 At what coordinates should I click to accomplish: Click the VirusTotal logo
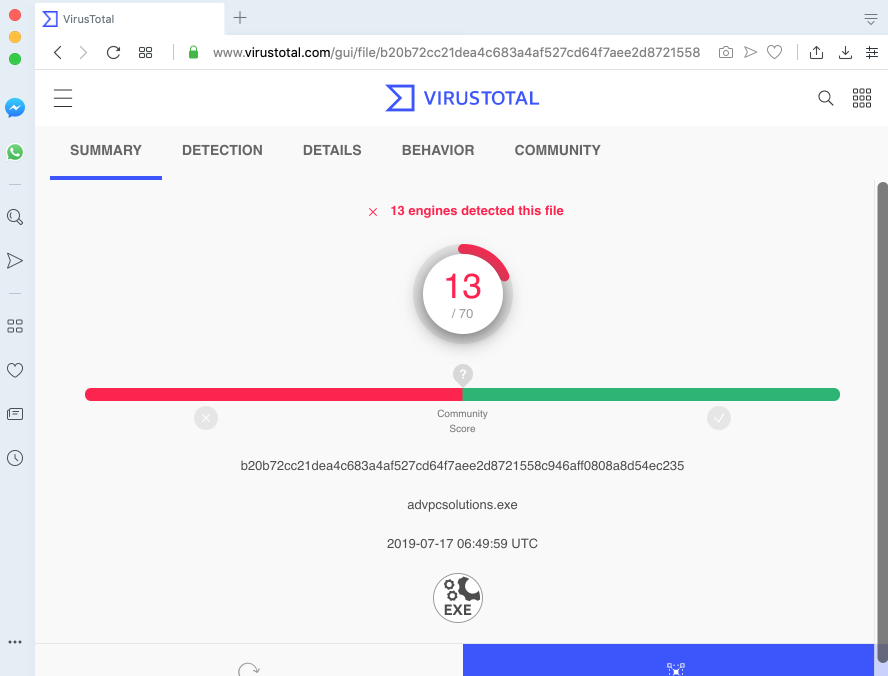[x=462, y=98]
